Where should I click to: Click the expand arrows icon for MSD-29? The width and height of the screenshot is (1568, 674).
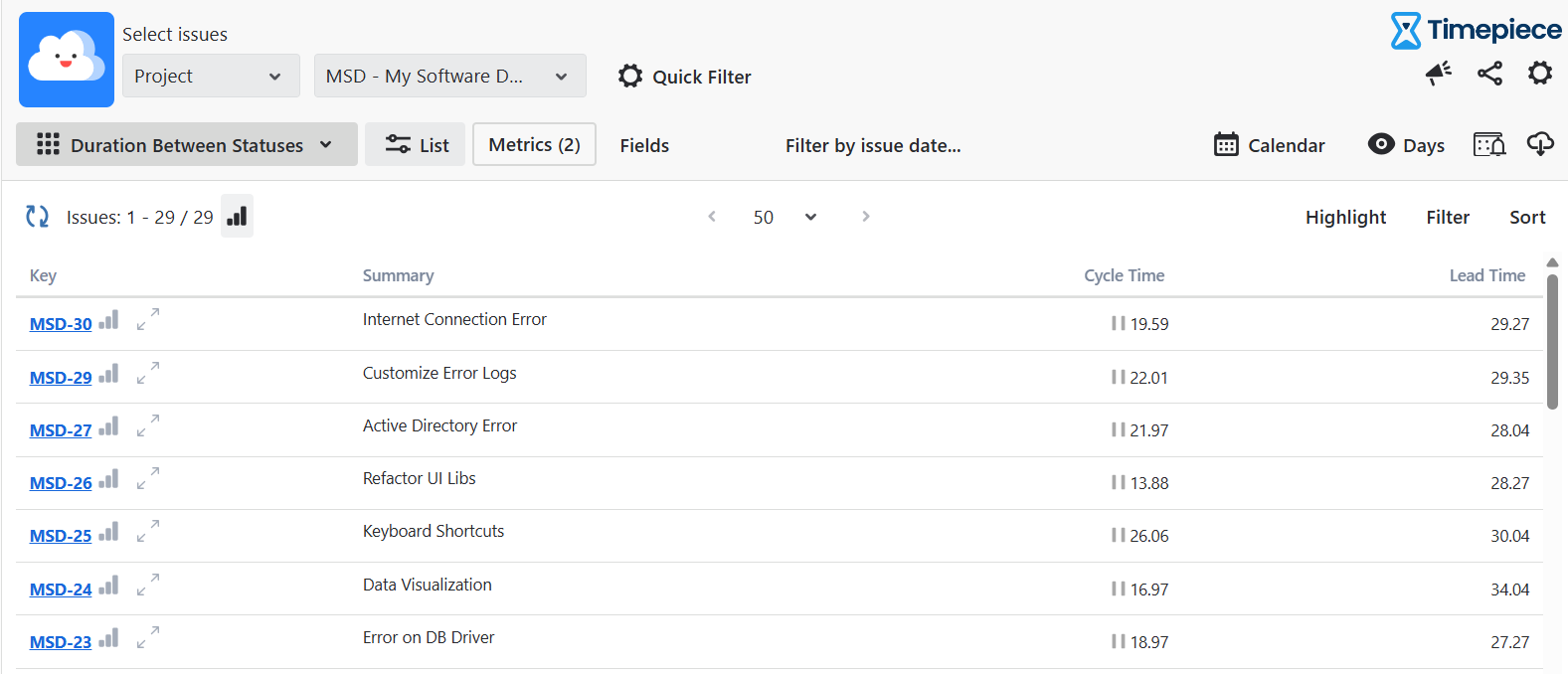(147, 374)
